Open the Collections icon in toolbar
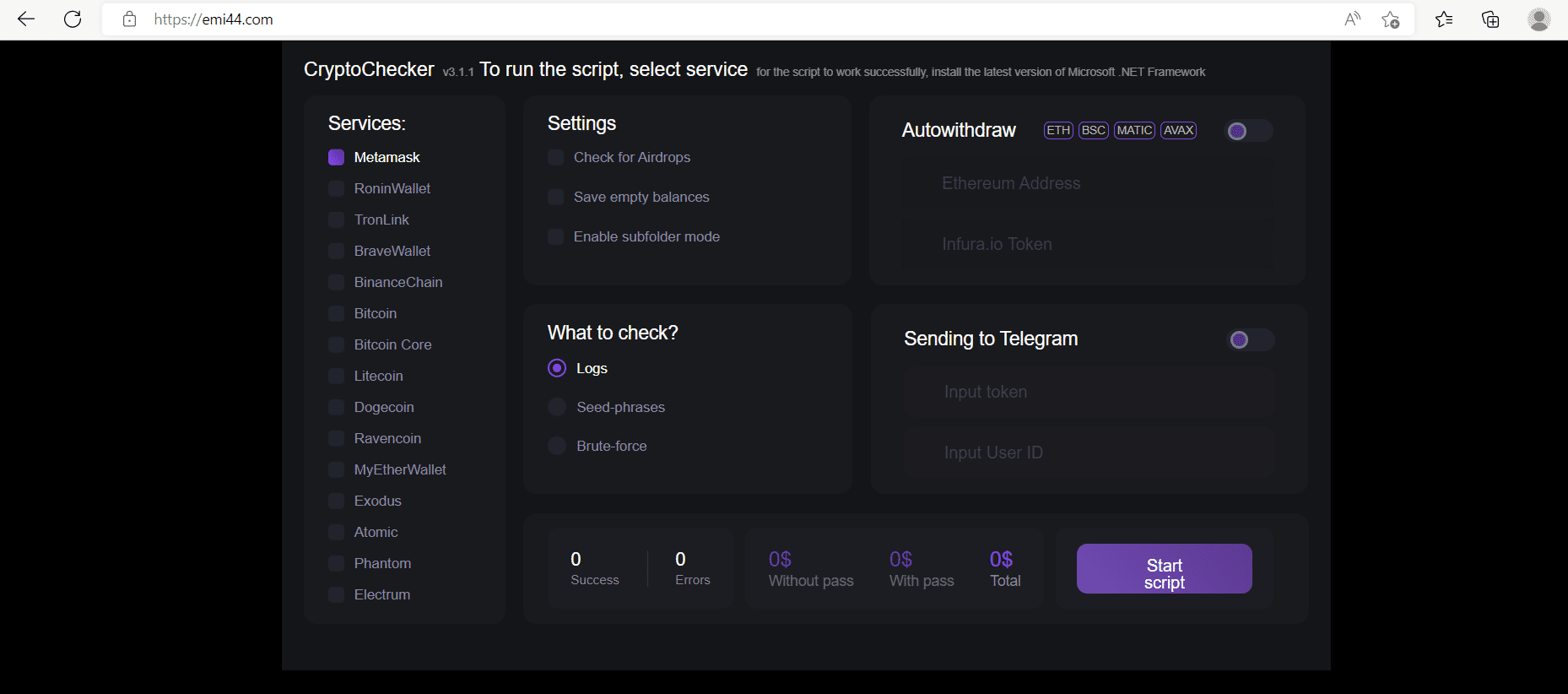 1490,19
